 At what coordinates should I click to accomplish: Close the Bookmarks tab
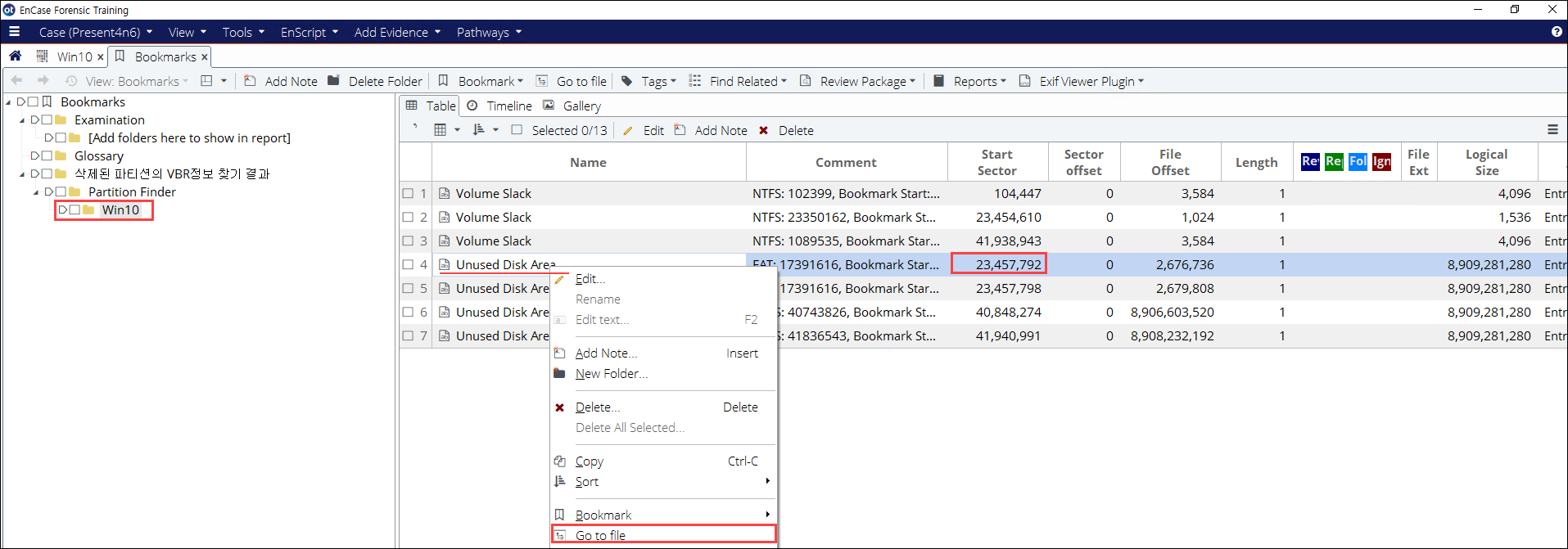click(x=205, y=57)
